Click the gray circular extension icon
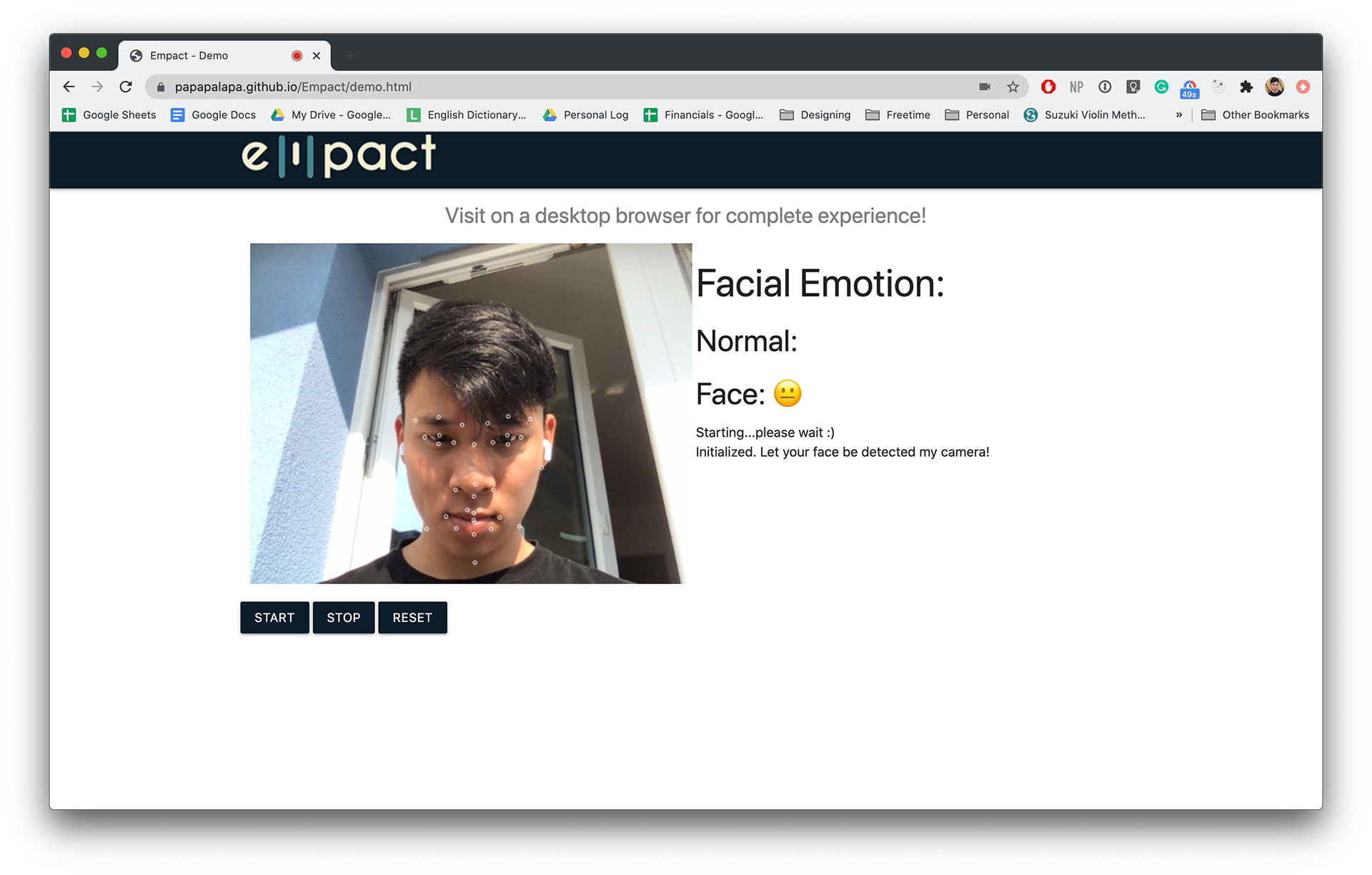The width and height of the screenshot is (1372, 875). click(1218, 86)
